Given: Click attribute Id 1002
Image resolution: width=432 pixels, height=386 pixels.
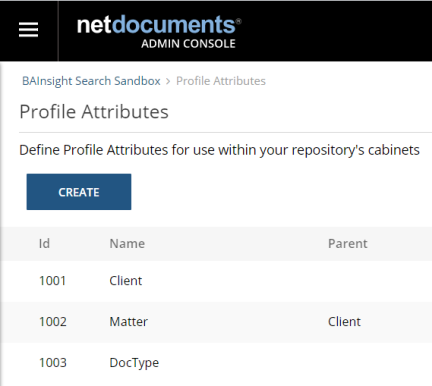Looking at the screenshot, I should coord(53,322).
